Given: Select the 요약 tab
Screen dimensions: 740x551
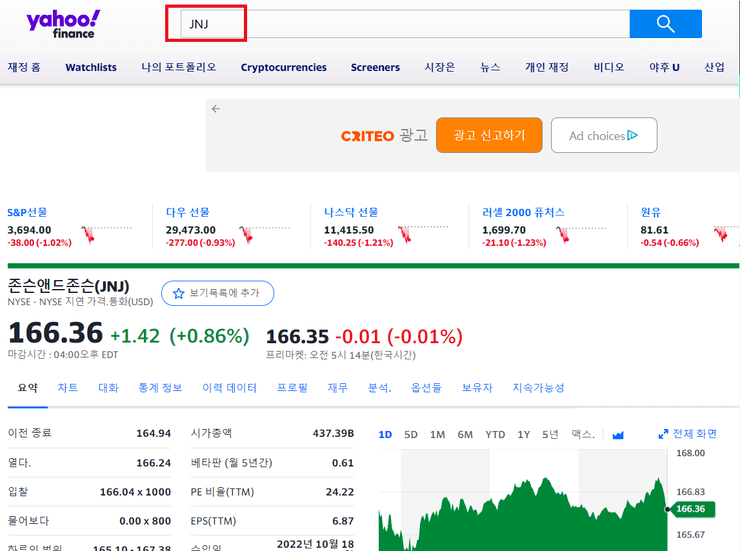Looking at the screenshot, I should (27, 388).
